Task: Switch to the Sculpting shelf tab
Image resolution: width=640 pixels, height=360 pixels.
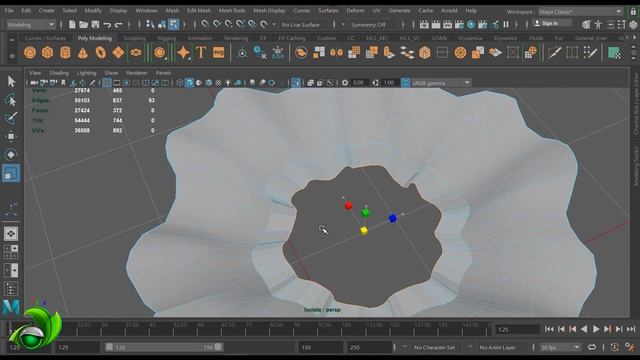Action: coord(134,38)
